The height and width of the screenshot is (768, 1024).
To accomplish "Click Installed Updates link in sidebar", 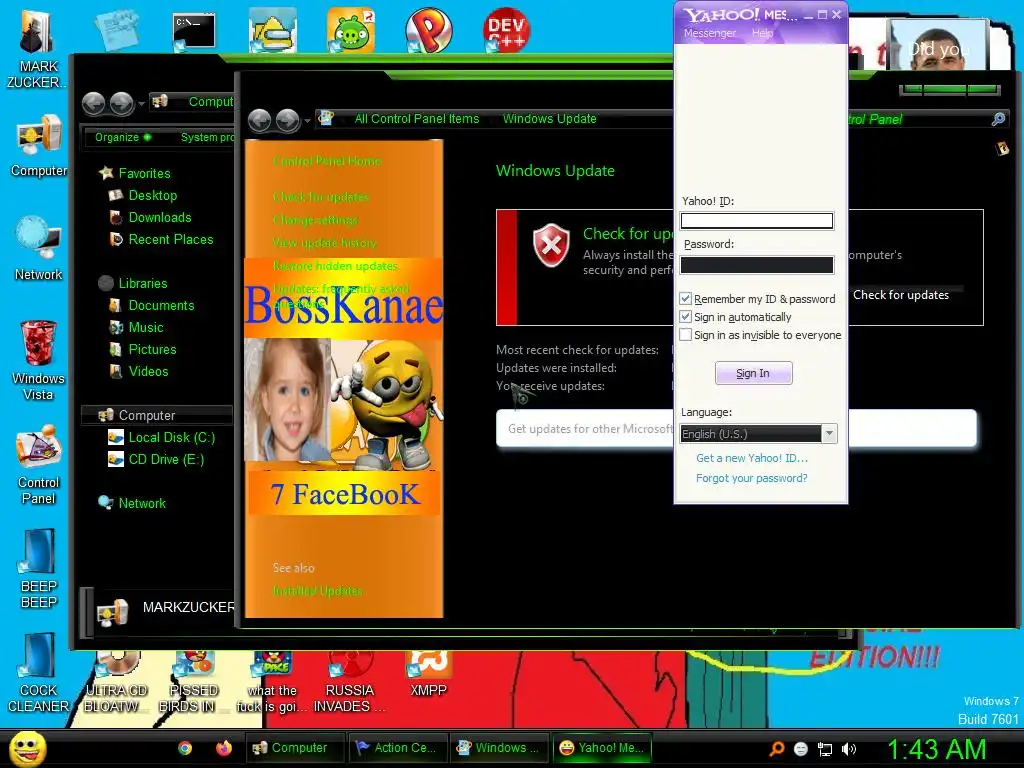I will [317, 591].
